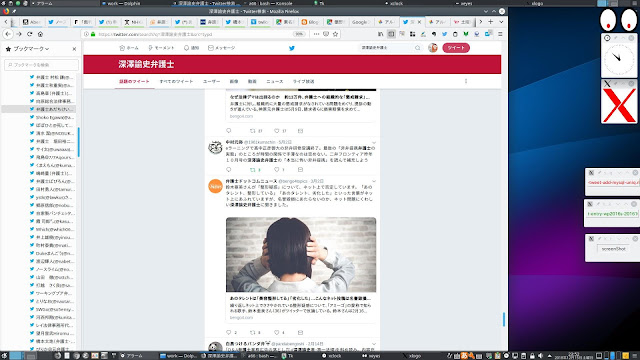This screenshot has height=360, width=640.
Task: Select the ニュース tab
Action: click(275, 81)
